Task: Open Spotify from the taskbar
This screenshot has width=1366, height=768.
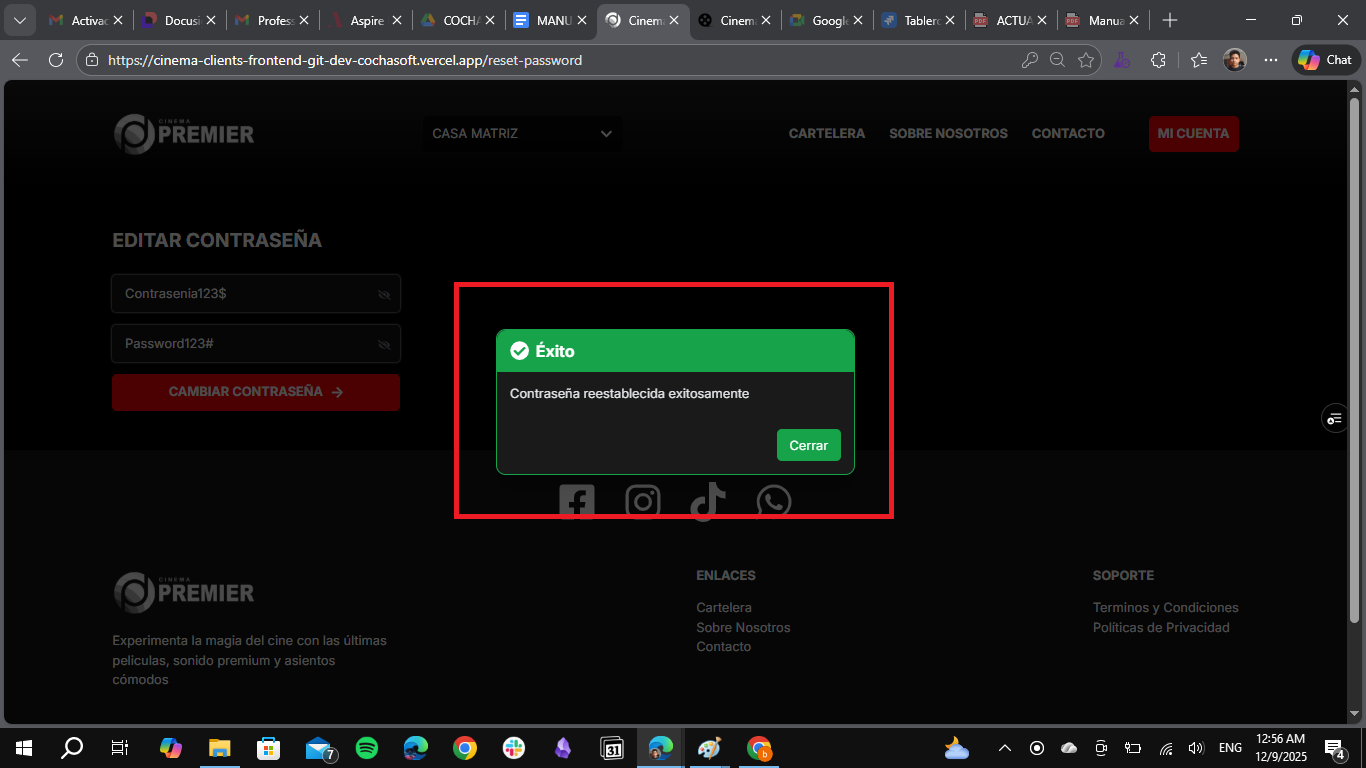Action: [x=367, y=748]
